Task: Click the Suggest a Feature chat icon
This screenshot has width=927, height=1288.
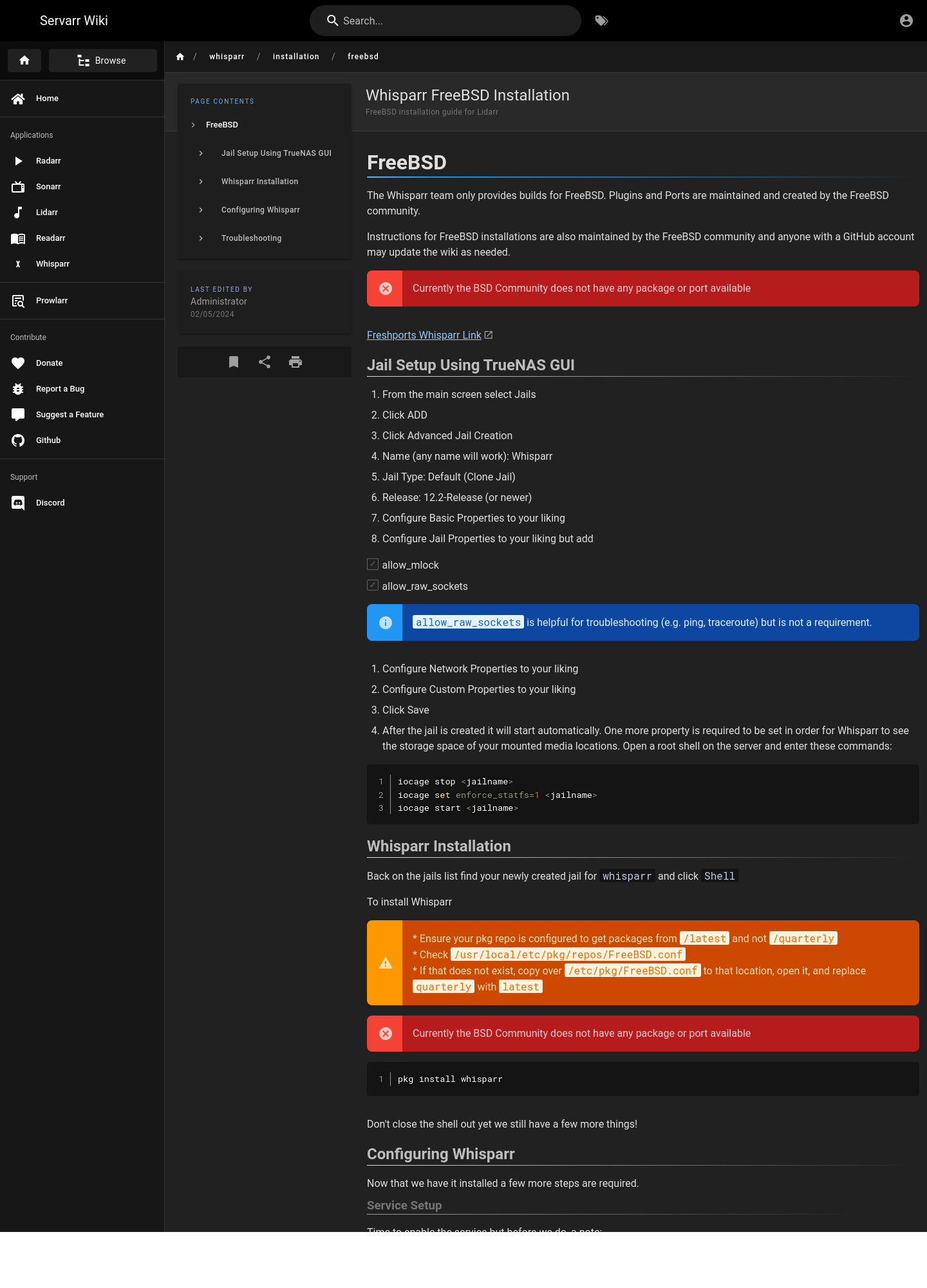Action: [18, 415]
